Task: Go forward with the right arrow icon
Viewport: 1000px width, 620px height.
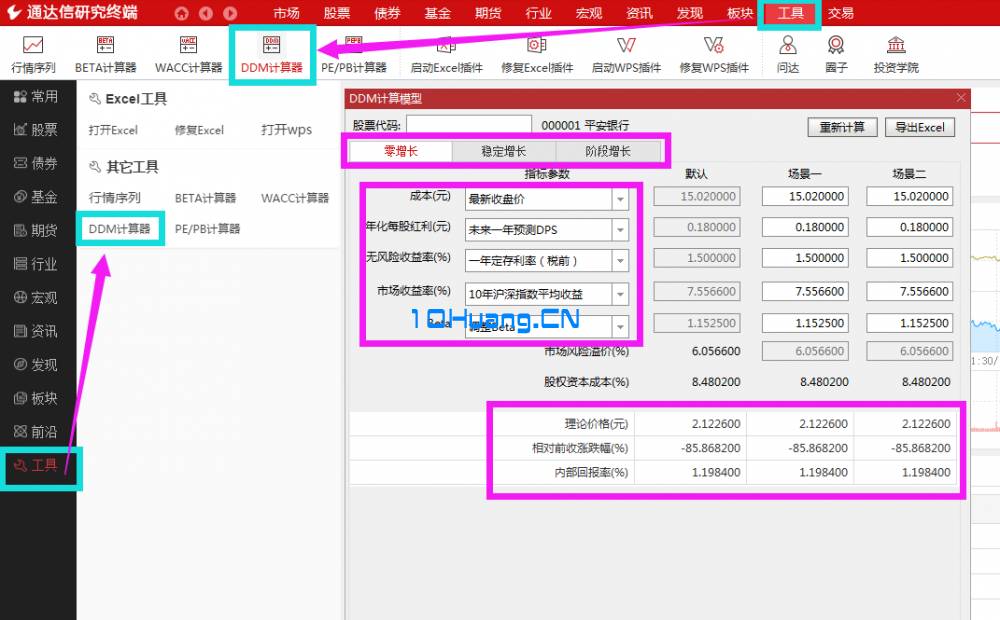Action: (230, 13)
